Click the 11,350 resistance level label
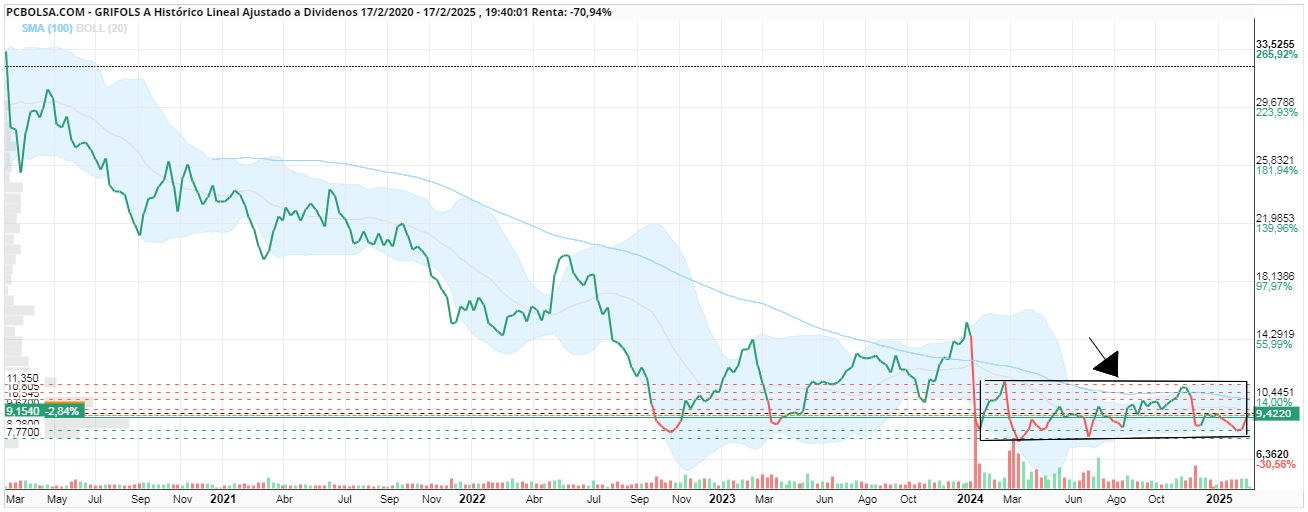 22,378
